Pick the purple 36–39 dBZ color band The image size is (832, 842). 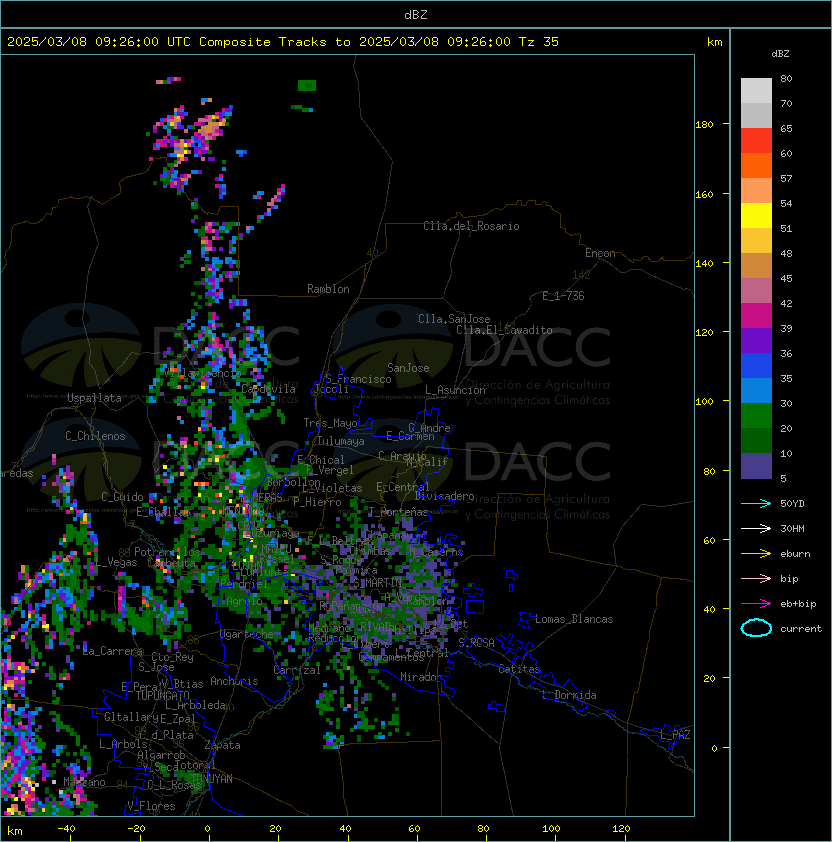[756, 340]
